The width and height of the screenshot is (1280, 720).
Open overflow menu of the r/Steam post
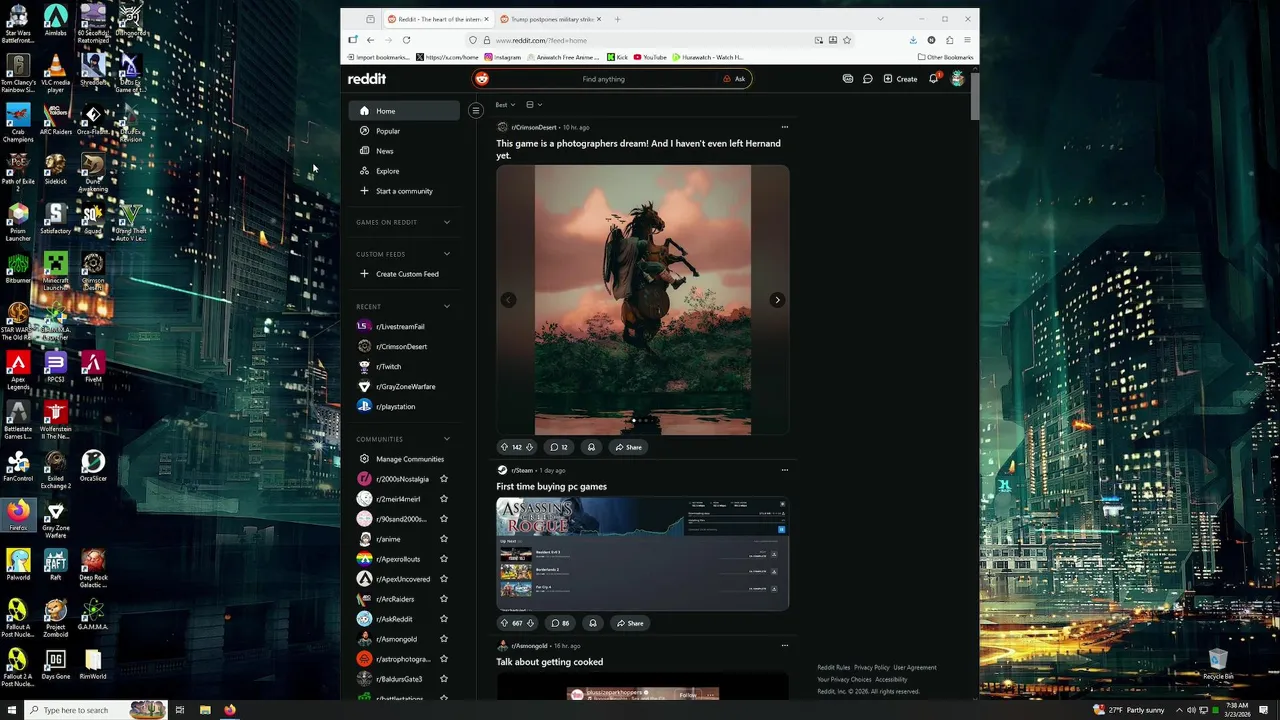[x=784, y=470]
